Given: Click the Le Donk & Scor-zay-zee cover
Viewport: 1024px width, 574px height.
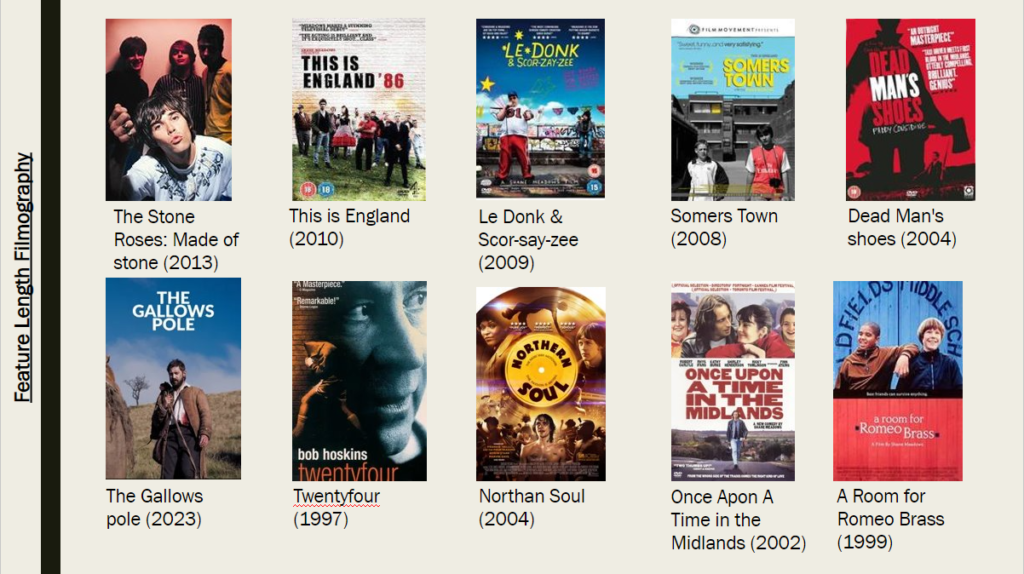Looking at the screenshot, I should [x=540, y=108].
